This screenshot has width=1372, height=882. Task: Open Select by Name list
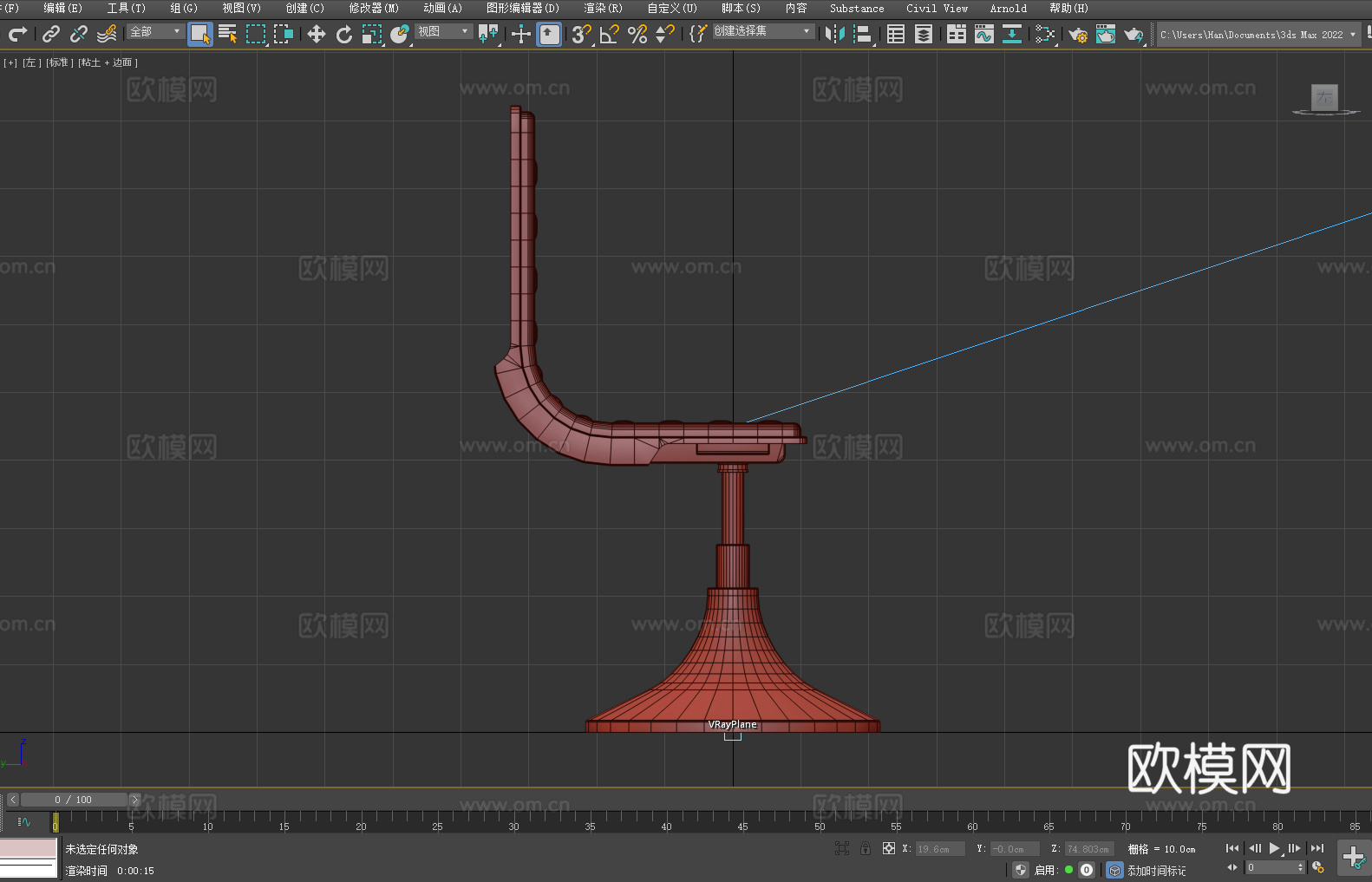pos(228,34)
